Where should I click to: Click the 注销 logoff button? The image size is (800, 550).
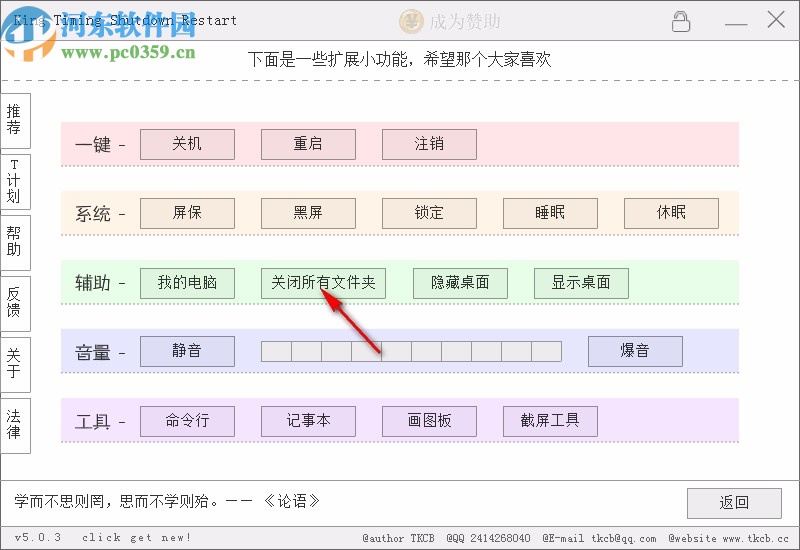click(x=429, y=144)
